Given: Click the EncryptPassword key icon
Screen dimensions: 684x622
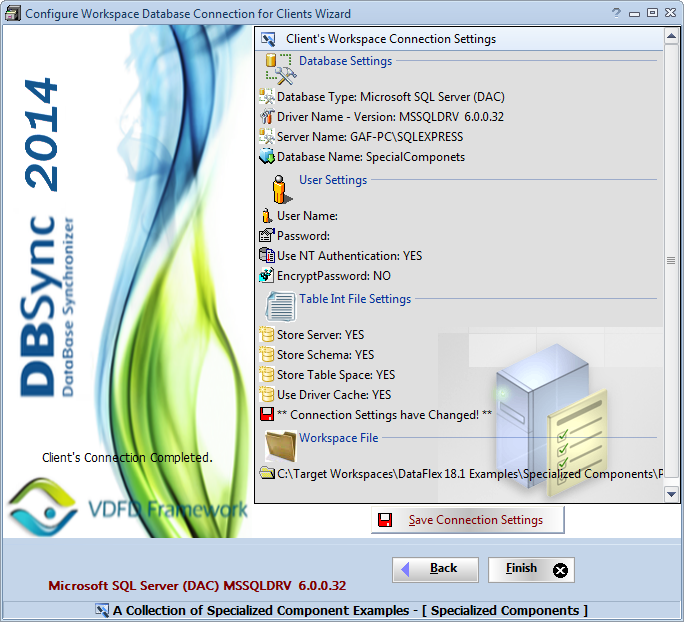Looking at the screenshot, I should point(266,275).
